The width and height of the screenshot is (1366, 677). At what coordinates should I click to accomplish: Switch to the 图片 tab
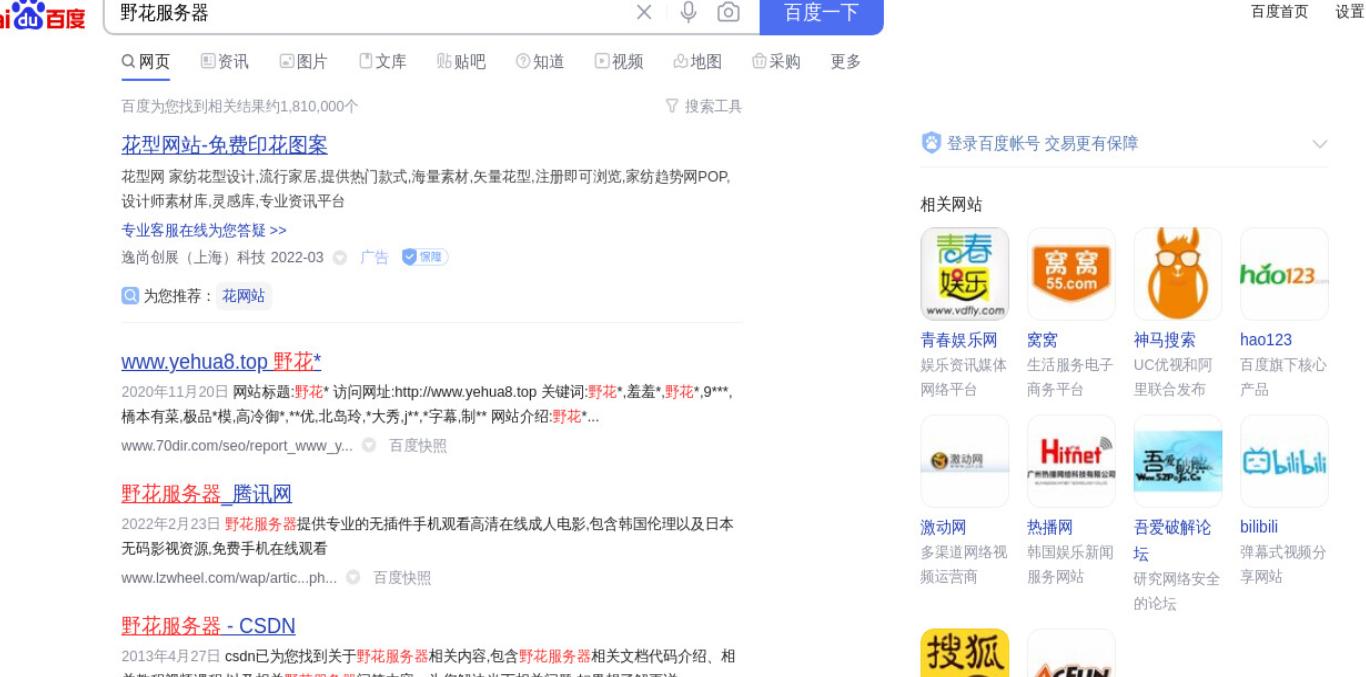tap(303, 62)
